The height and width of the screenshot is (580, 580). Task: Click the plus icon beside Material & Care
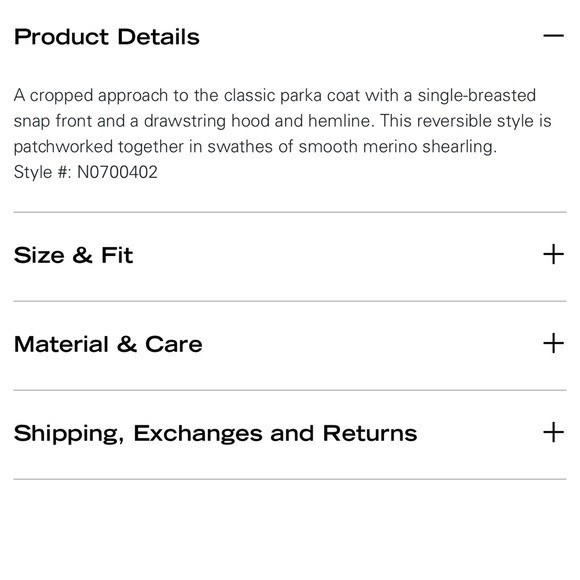[x=553, y=343]
